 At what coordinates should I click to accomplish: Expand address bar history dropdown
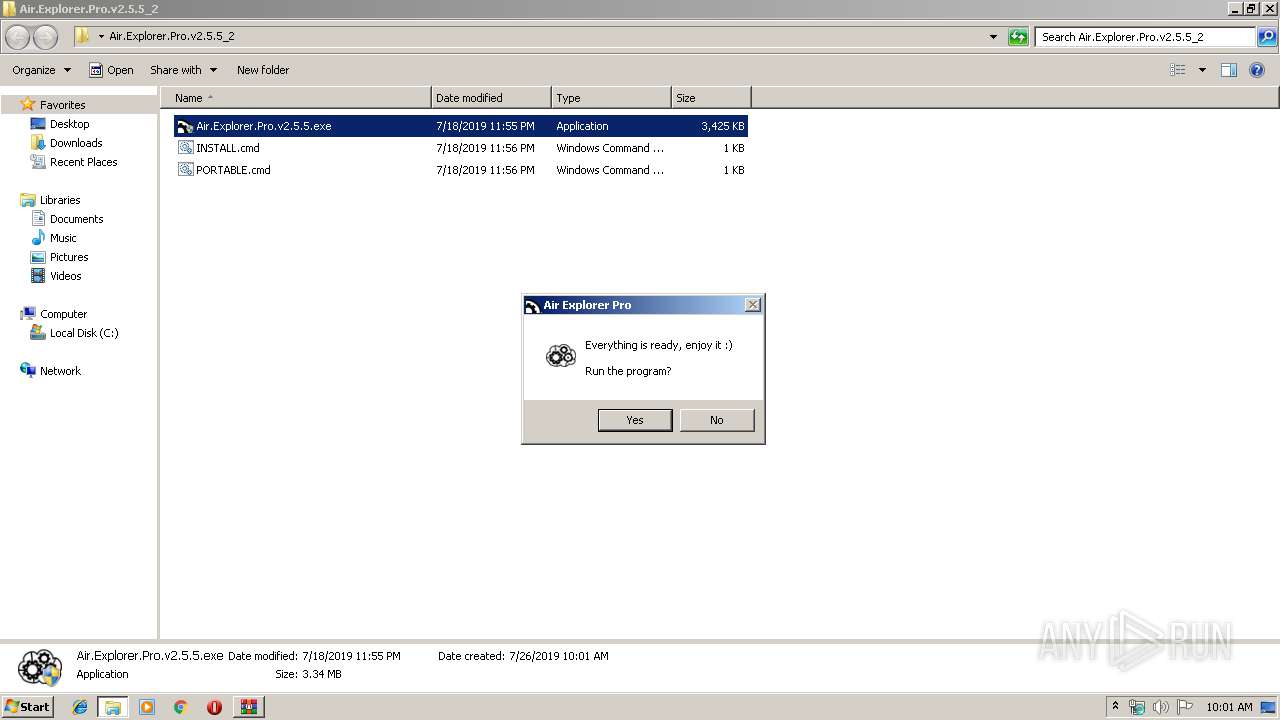pyautogui.click(x=993, y=37)
